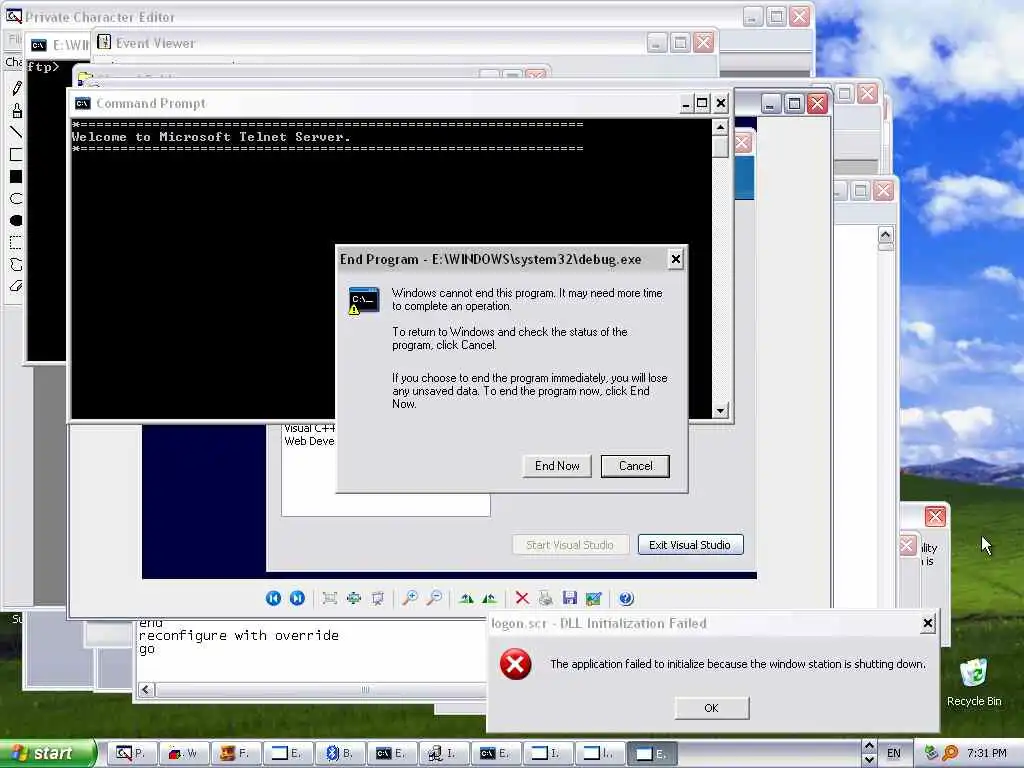Click the Actual Size icon in viewer toolbar
This screenshot has height=768, width=1024.
tap(354, 598)
